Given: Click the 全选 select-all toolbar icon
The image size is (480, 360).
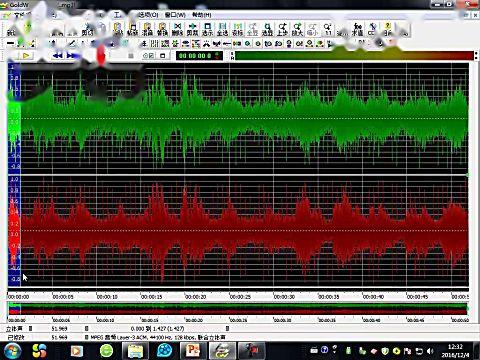Looking at the screenshot, I should (222, 29).
